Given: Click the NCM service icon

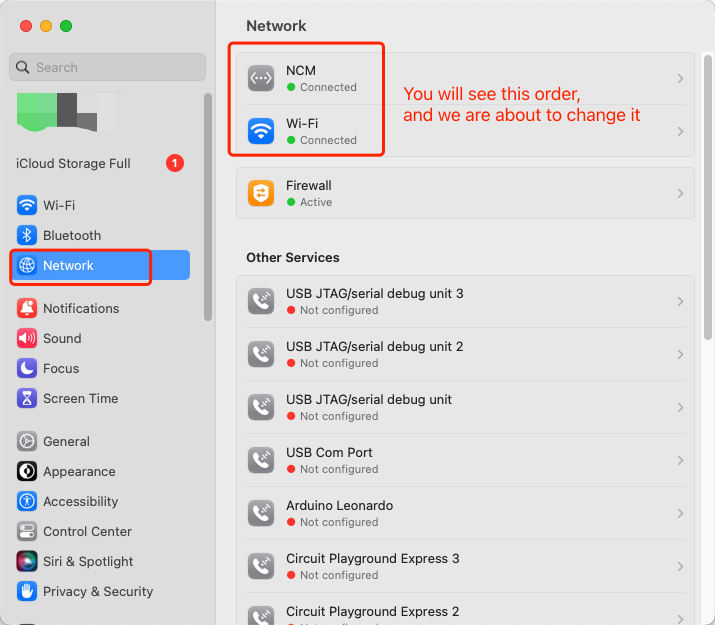Looking at the screenshot, I should [x=261, y=78].
